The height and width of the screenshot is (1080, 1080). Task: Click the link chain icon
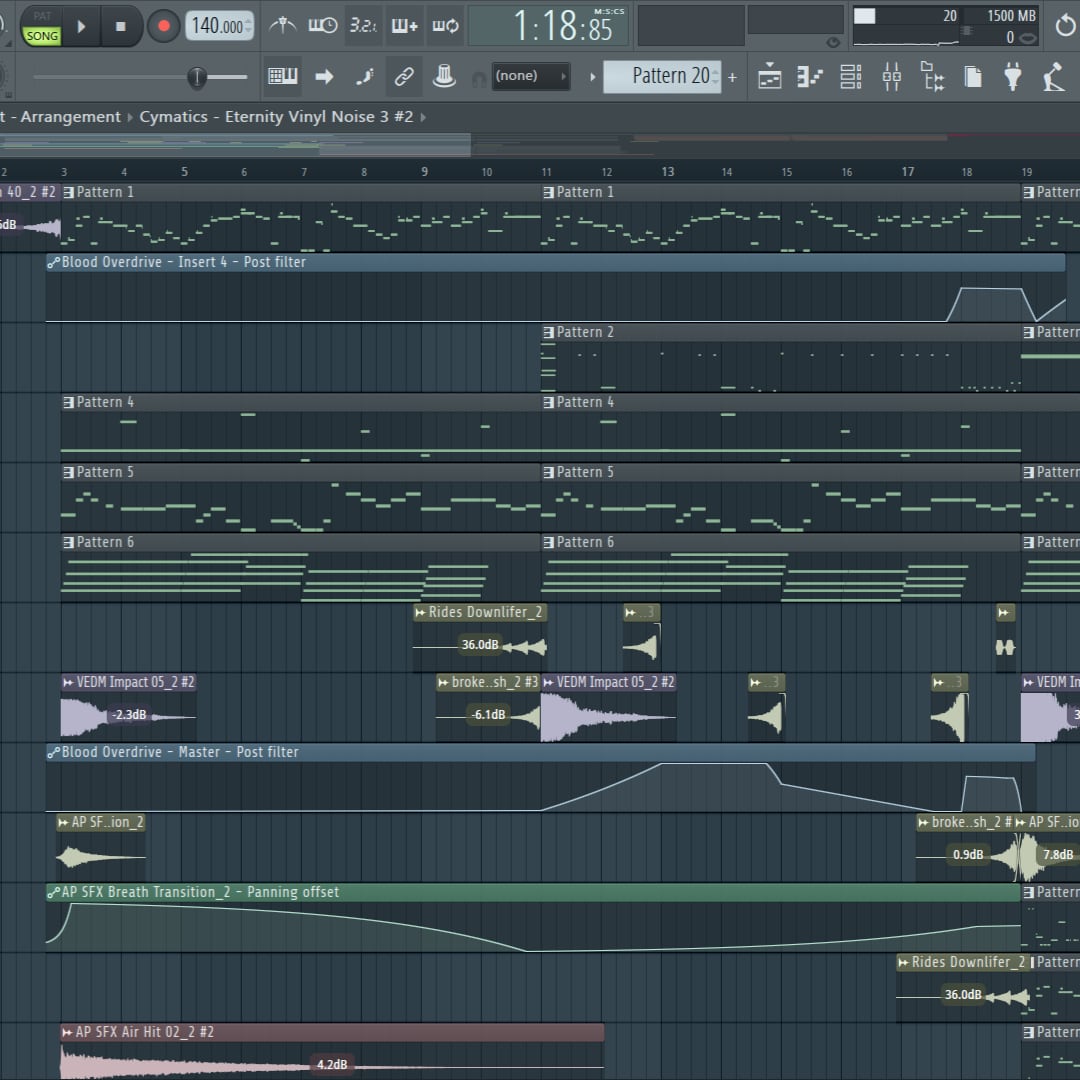click(x=404, y=76)
